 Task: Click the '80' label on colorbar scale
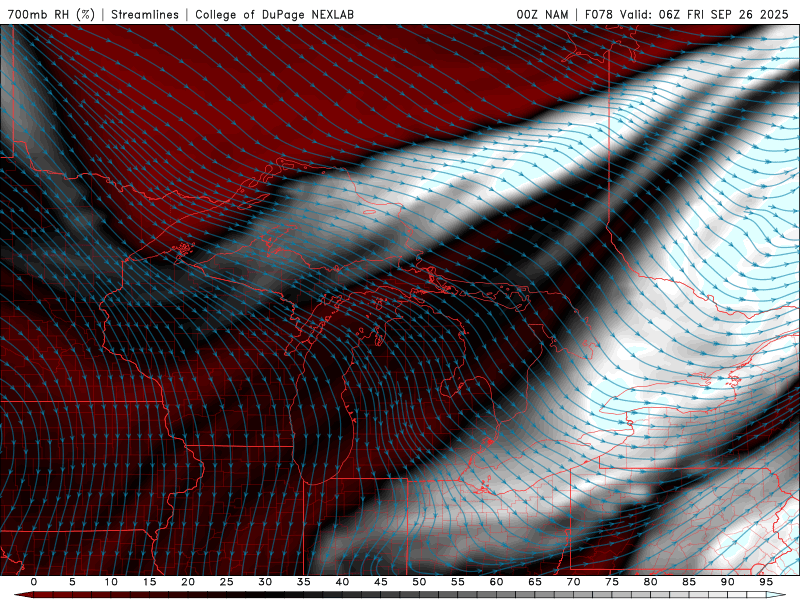651,582
